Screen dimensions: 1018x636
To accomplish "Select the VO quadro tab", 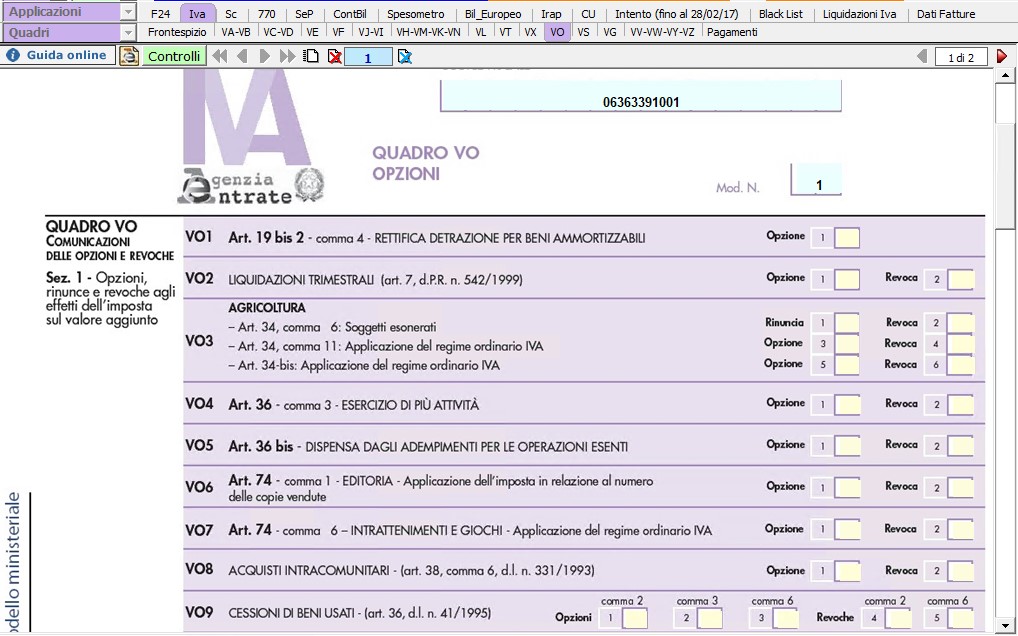I will (x=556, y=32).
